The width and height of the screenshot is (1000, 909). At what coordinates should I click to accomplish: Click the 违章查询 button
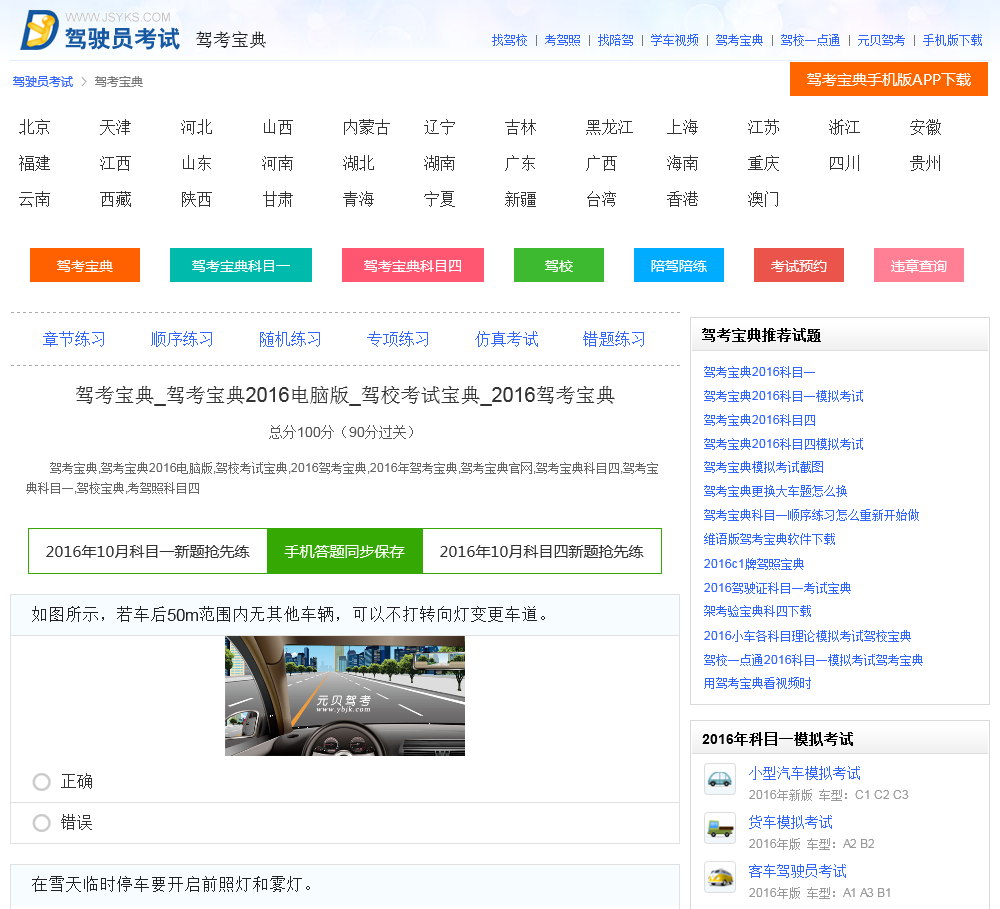(x=918, y=265)
